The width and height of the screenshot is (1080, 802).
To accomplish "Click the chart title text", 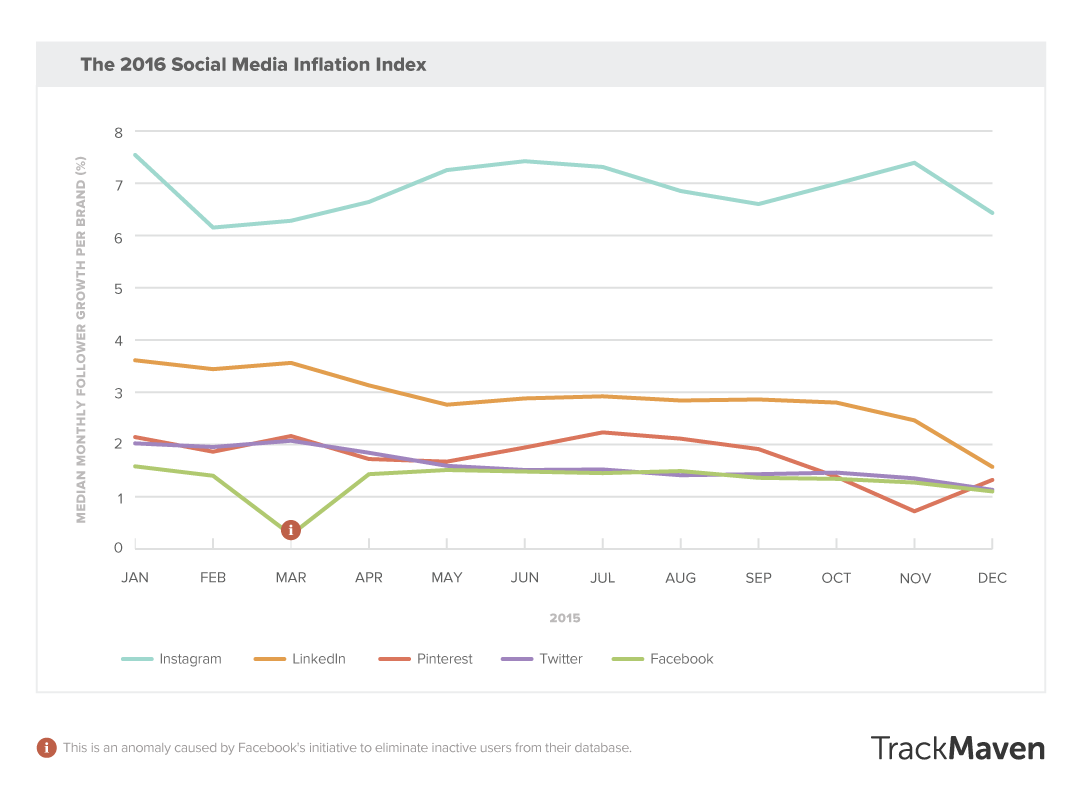I will (253, 64).
